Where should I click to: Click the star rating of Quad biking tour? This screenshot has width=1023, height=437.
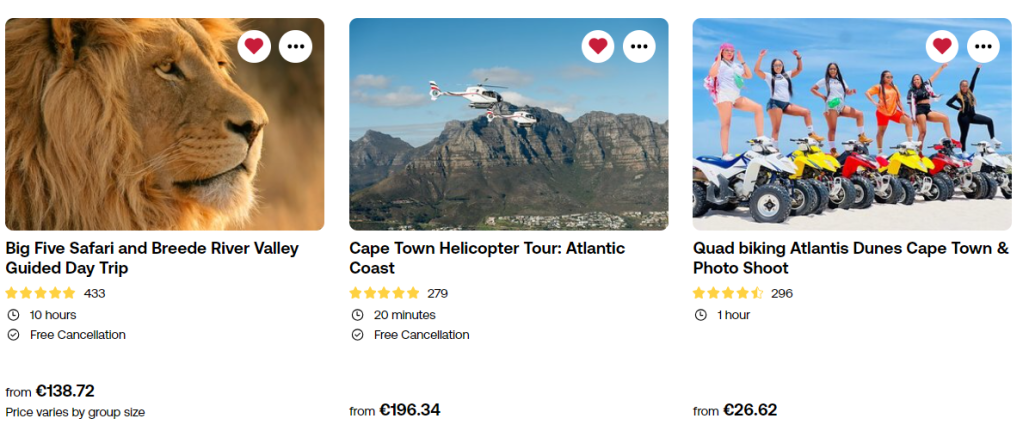point(728,294)
